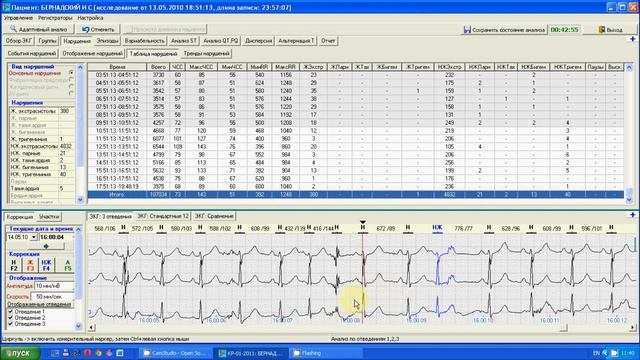Open the date dropdown showing 14.05.10
Image resolution: width=640 pixels, height=360 pixels.
(33, 237)
